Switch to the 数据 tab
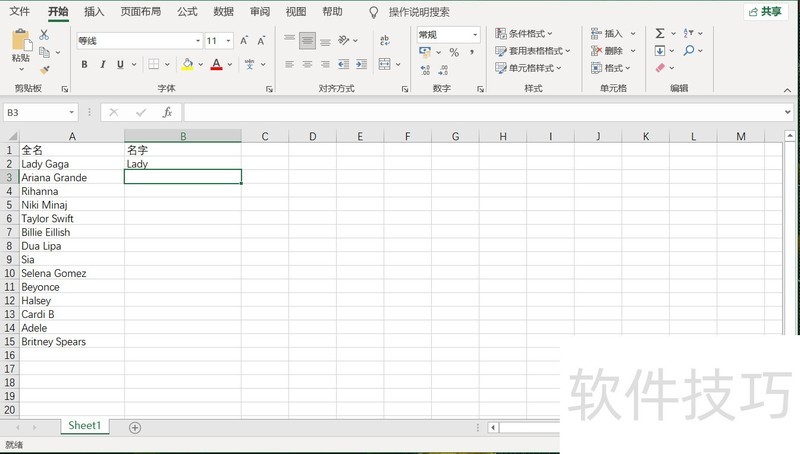This screenshot has width=800, height=454. coord(223,12)
